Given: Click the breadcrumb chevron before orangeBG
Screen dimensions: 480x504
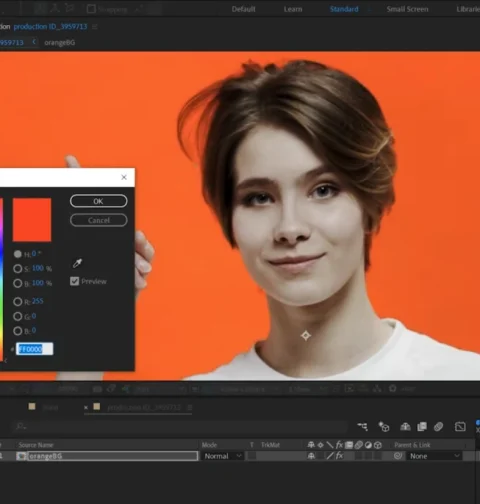Looking at the screenshot, I should pos(34,42).
